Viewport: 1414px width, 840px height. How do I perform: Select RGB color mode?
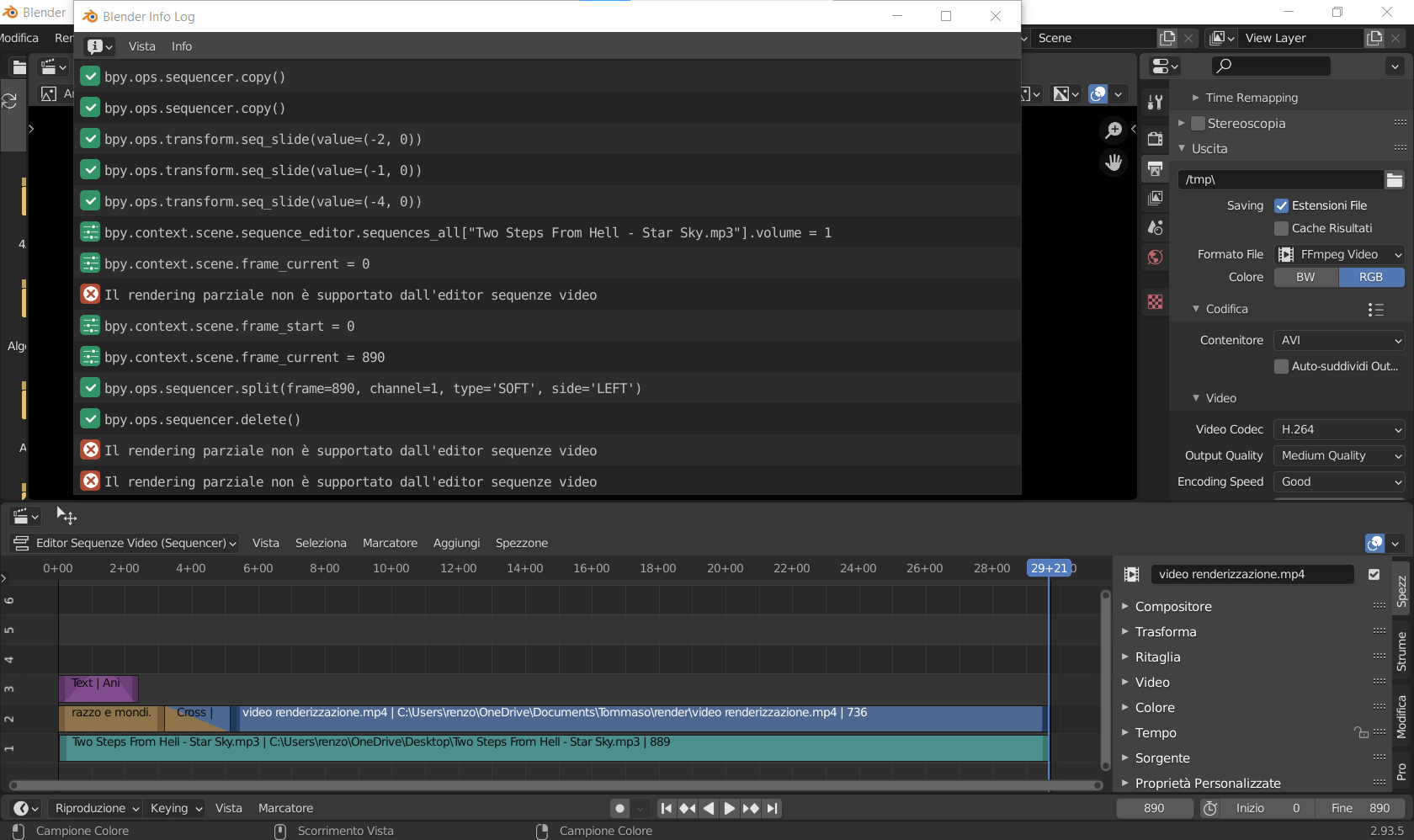pyautogui.click(x=1371, y=277)
